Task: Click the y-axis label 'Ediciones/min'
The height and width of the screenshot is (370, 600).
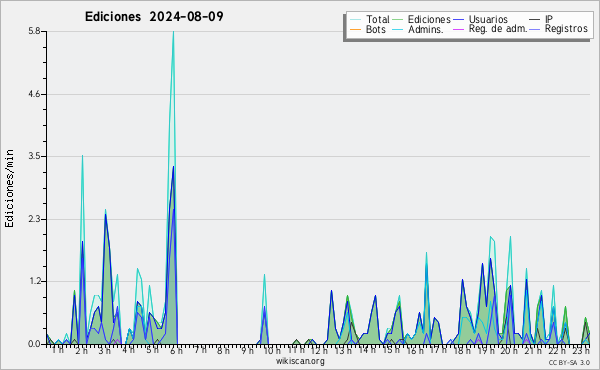Action: tap(9, 188)
